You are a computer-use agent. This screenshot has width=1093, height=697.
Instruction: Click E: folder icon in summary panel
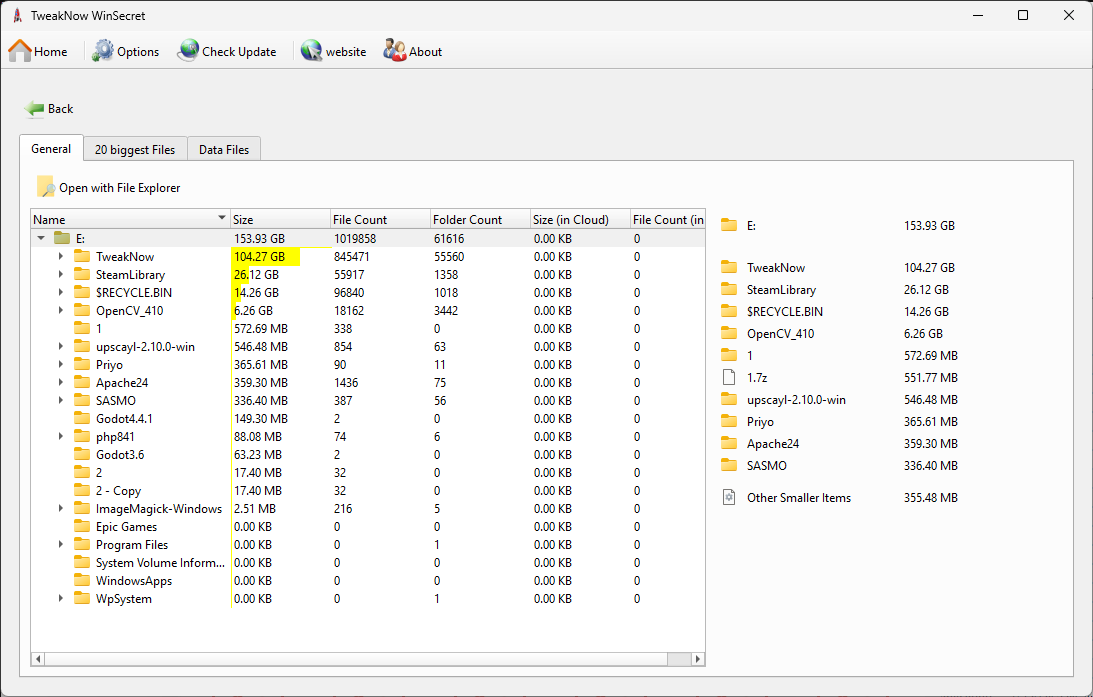coord(729,224)
